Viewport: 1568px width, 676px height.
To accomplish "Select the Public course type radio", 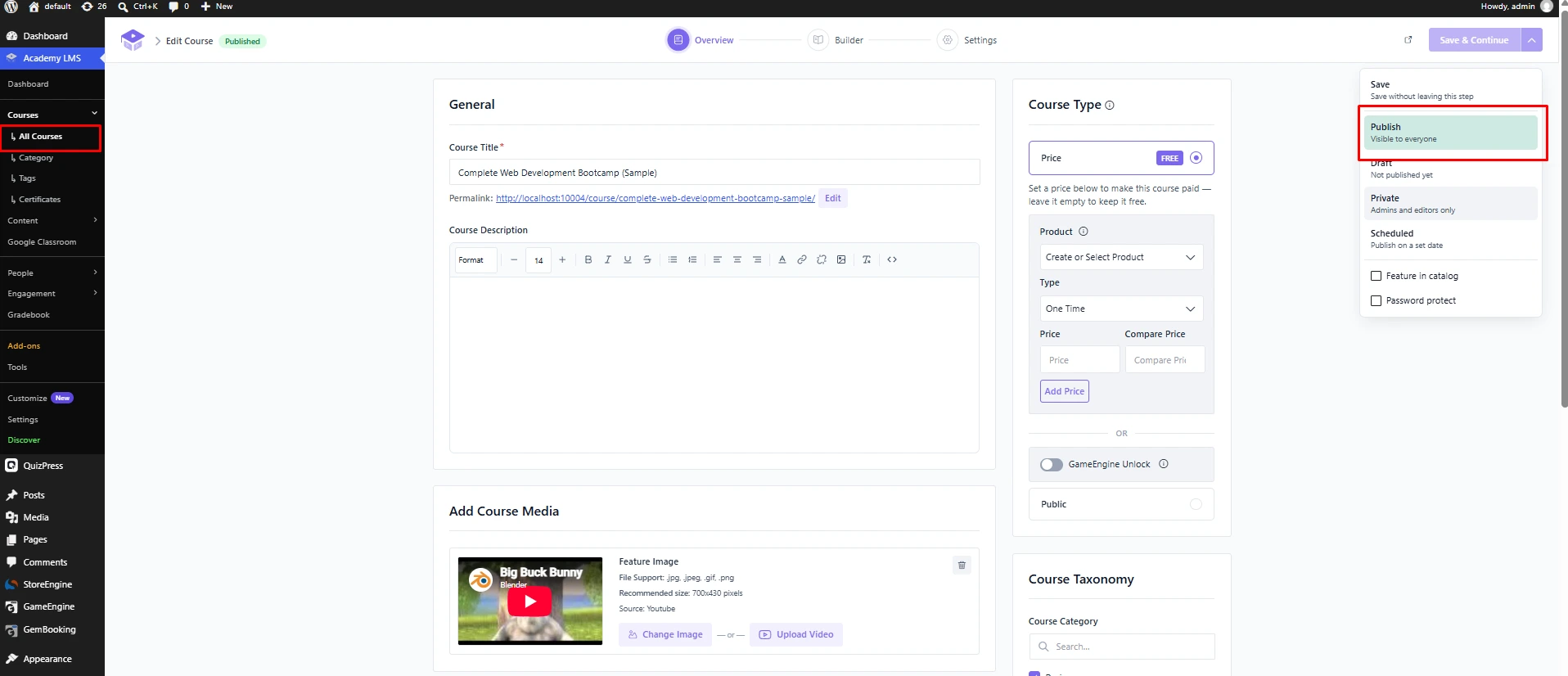I will [1196, 504].
